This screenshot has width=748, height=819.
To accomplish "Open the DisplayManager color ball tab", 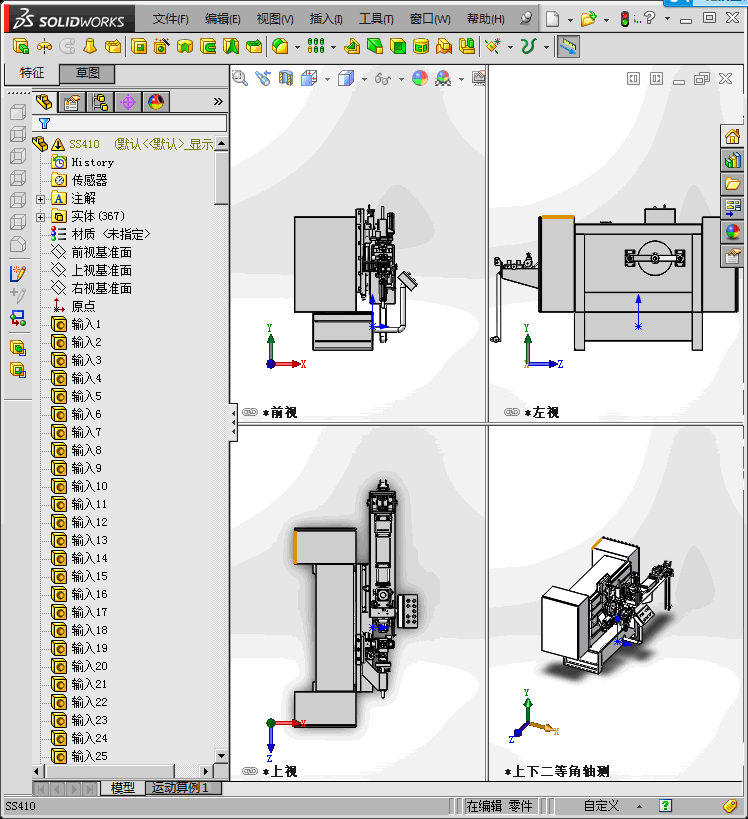I will [156, 102].
